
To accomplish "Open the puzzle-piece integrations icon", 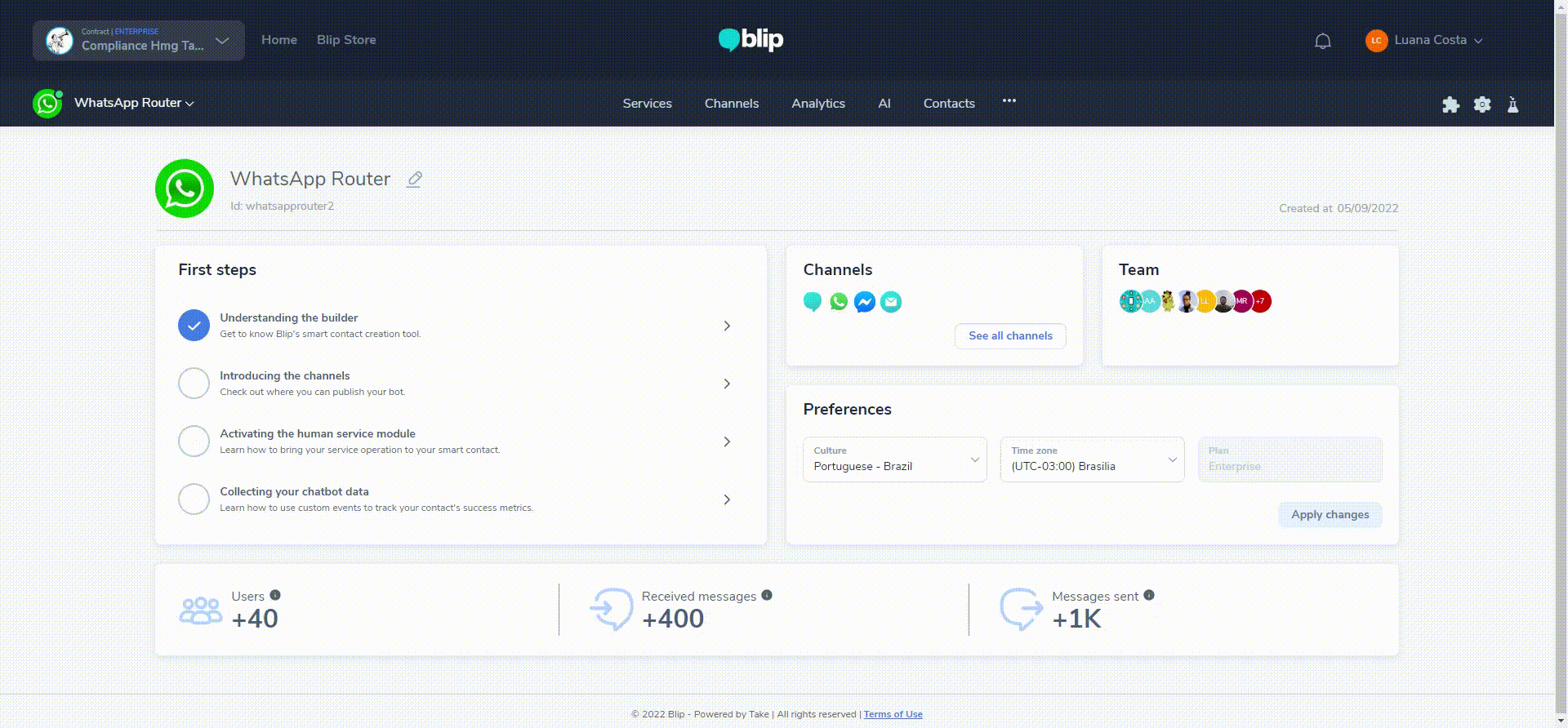I will [x=1450, y=104].
